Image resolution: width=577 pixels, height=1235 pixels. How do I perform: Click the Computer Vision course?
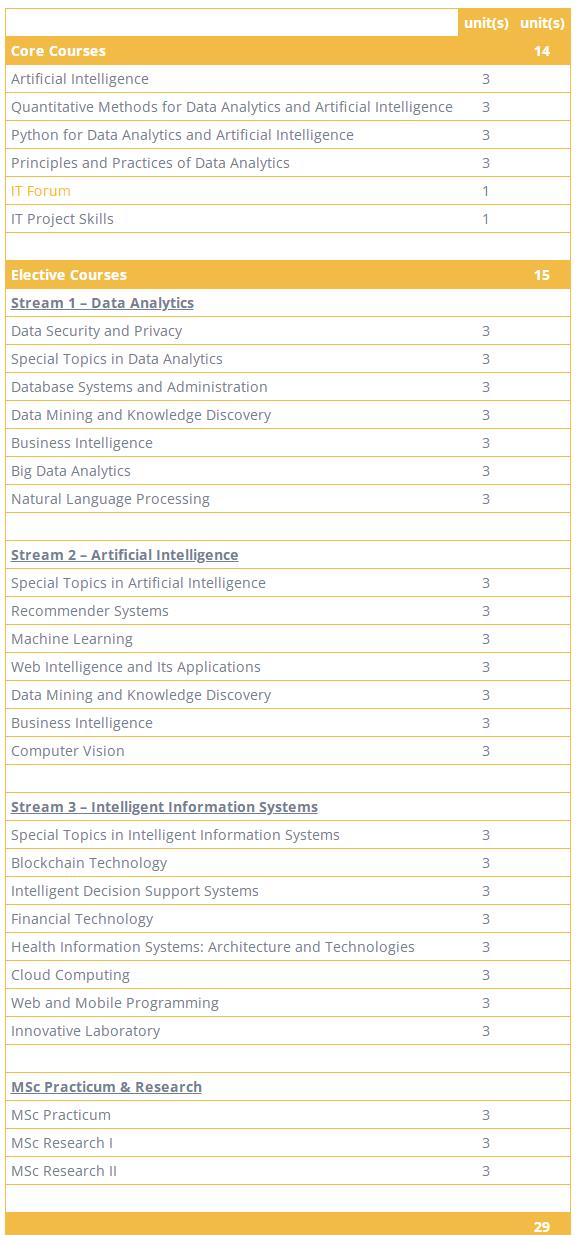[68, 751]
